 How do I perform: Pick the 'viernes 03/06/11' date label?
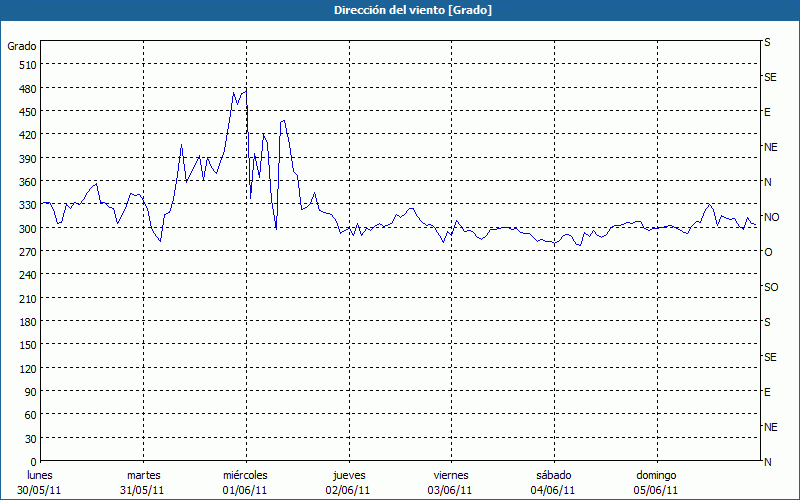(x=450, y=482)
